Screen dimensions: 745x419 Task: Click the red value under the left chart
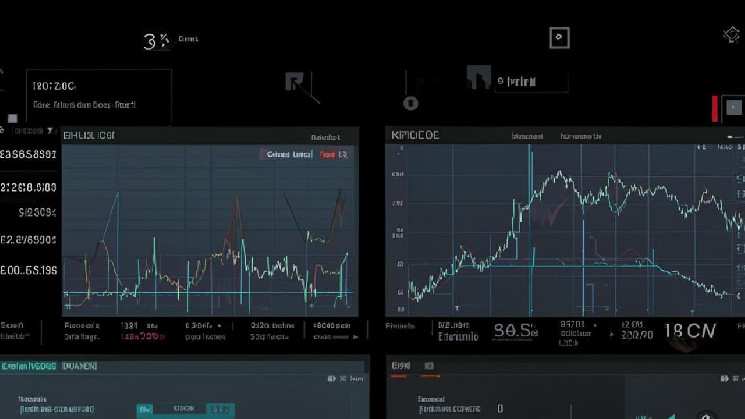(x=143, y=336)
